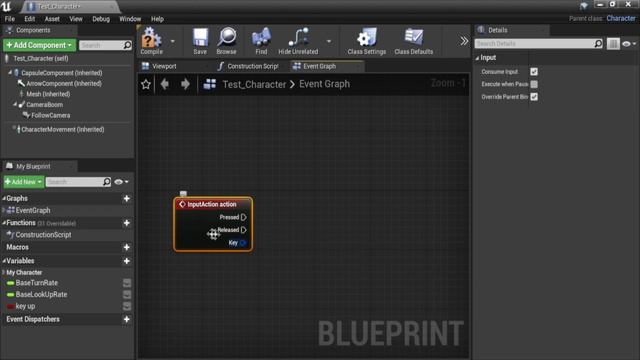Compile the blueprint
The height and width of the screenshot is (360, 640).
(x=151, y=41)
